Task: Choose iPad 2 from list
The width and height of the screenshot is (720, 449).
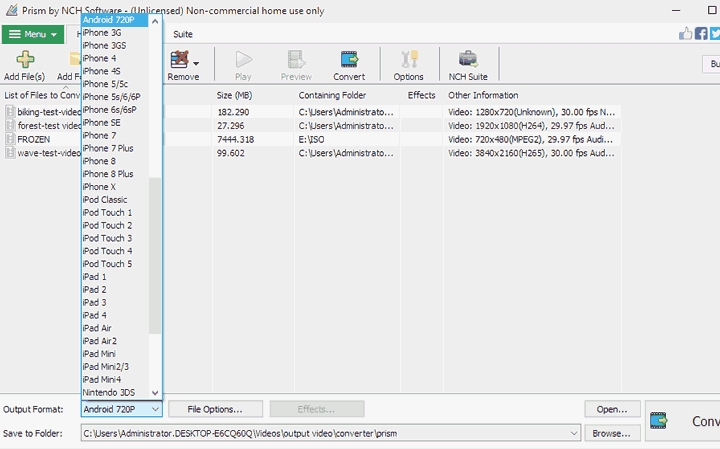Action: tap(115, 290)
